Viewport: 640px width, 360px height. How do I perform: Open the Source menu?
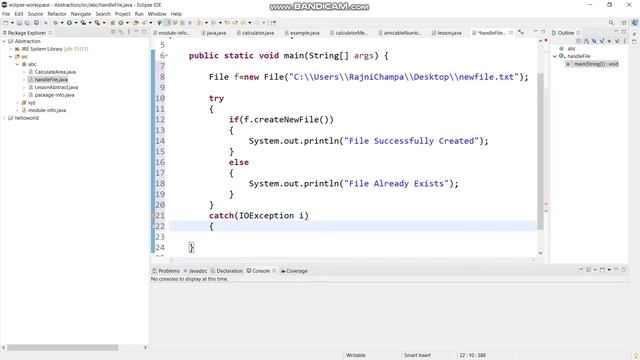(35, 14)
